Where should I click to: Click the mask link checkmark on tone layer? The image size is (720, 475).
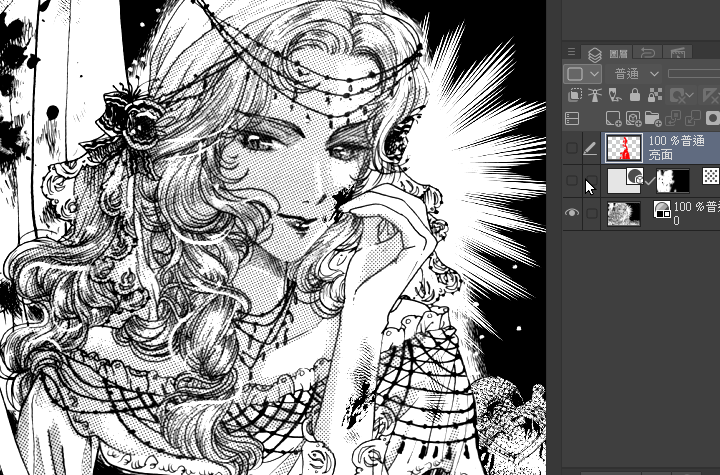click(649, 182)
